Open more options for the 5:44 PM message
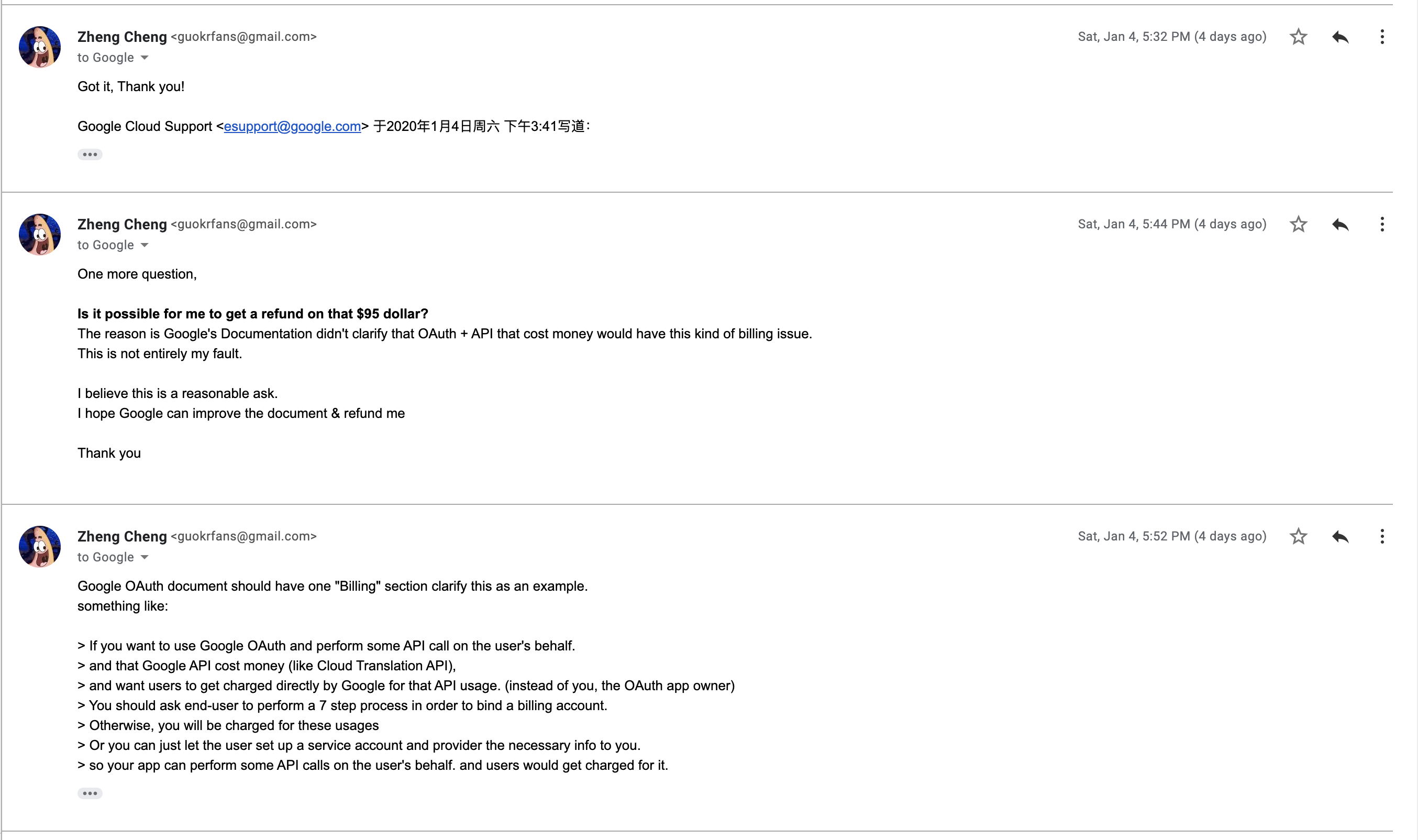 (x=1382, y=224)
